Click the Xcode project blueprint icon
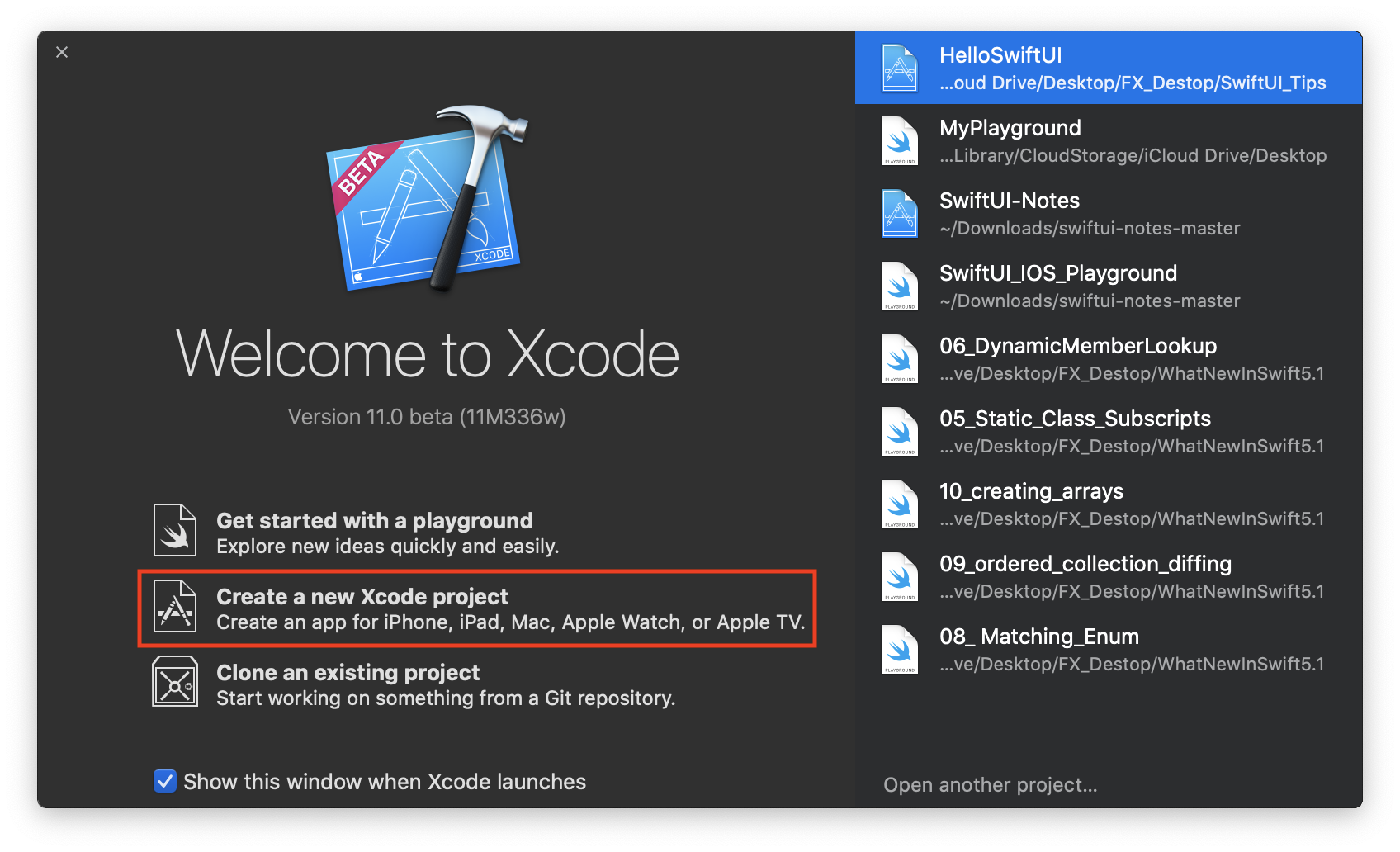This screenshot has width=1400, height=852. [175, 606]
